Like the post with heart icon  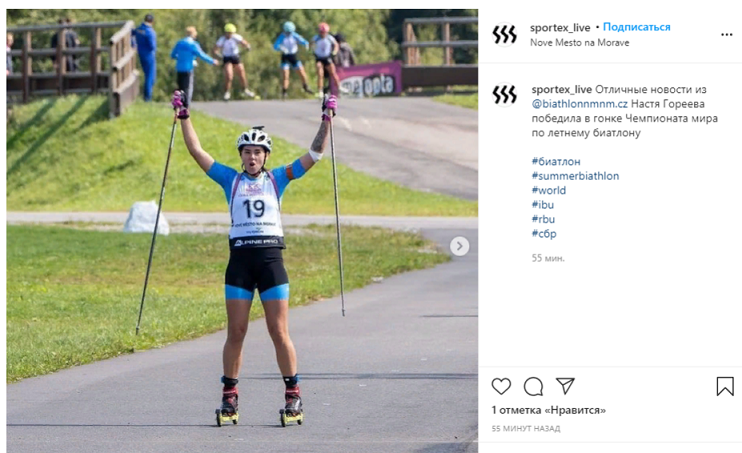point(501,387)
